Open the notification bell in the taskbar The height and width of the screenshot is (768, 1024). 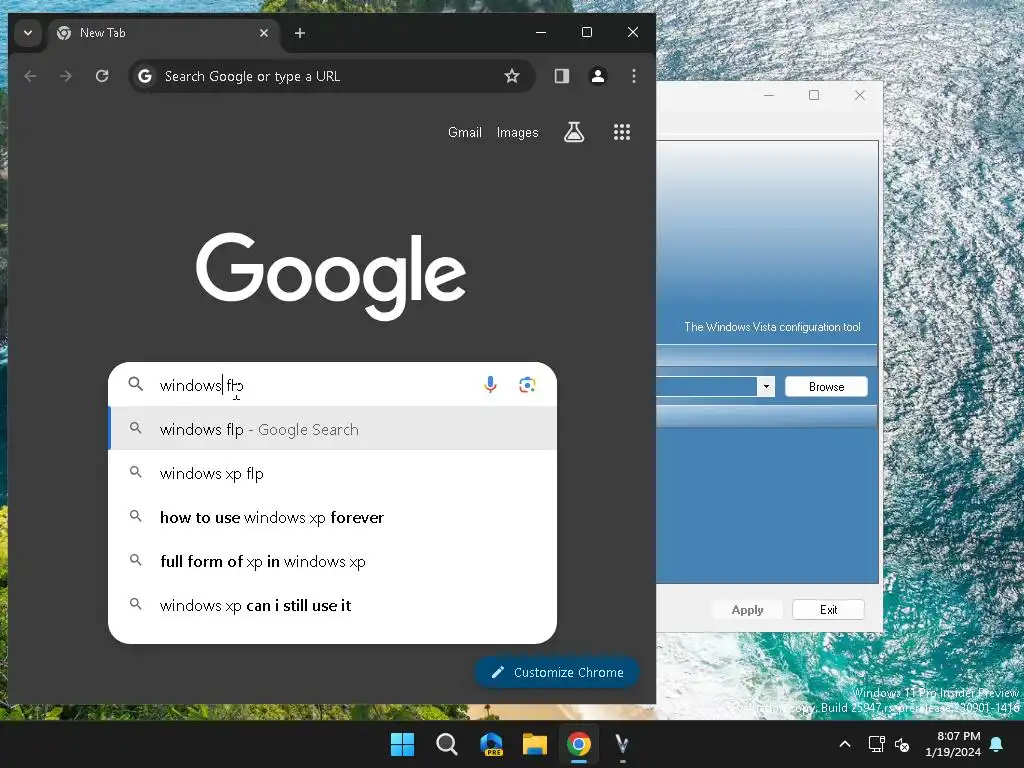[997, 744]
